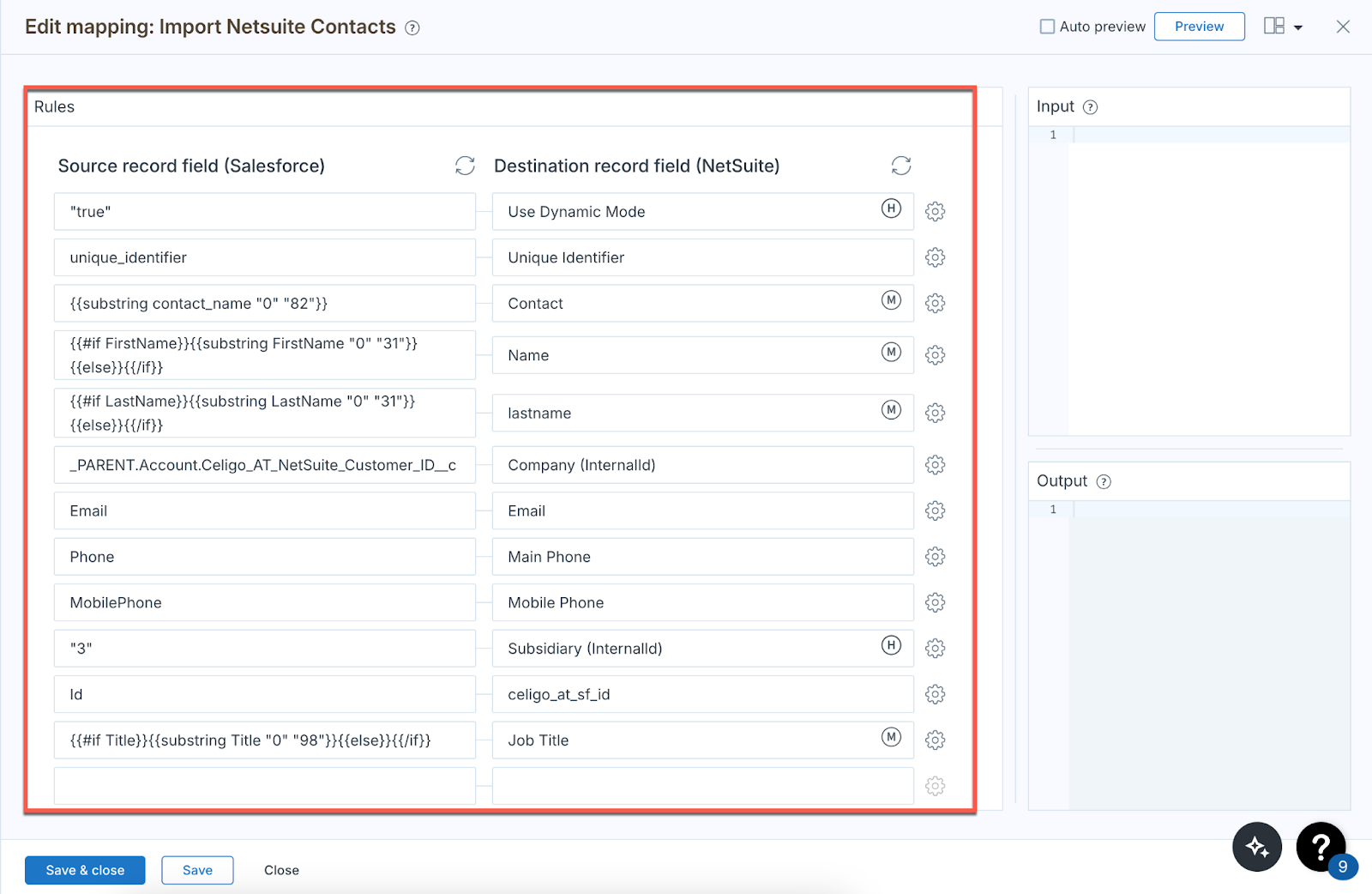Open settings gear for Unique Identifier row
Viewport: 1372px width, 894px height.
coord(935,257)
